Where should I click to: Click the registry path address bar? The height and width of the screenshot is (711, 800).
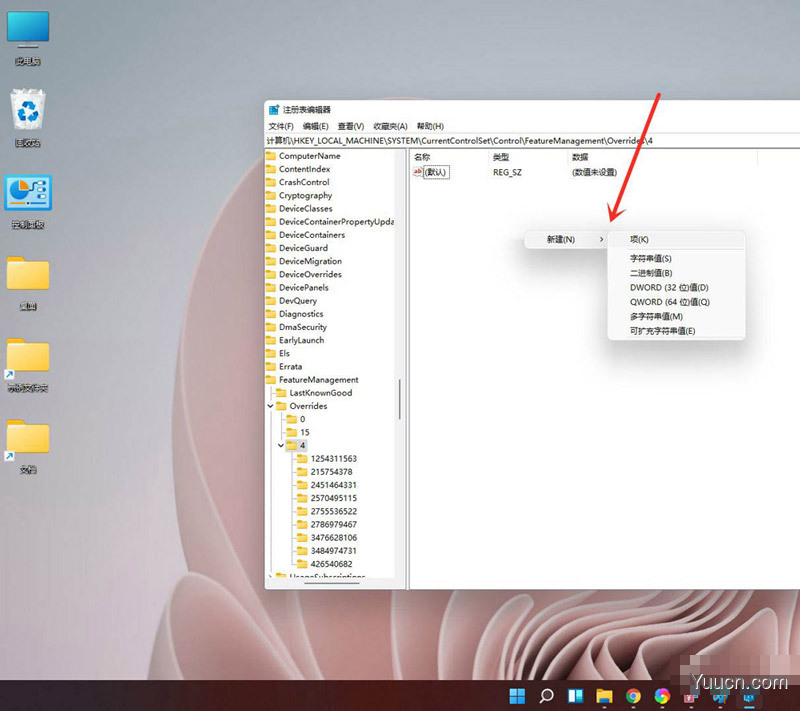[x=532, y=141]
